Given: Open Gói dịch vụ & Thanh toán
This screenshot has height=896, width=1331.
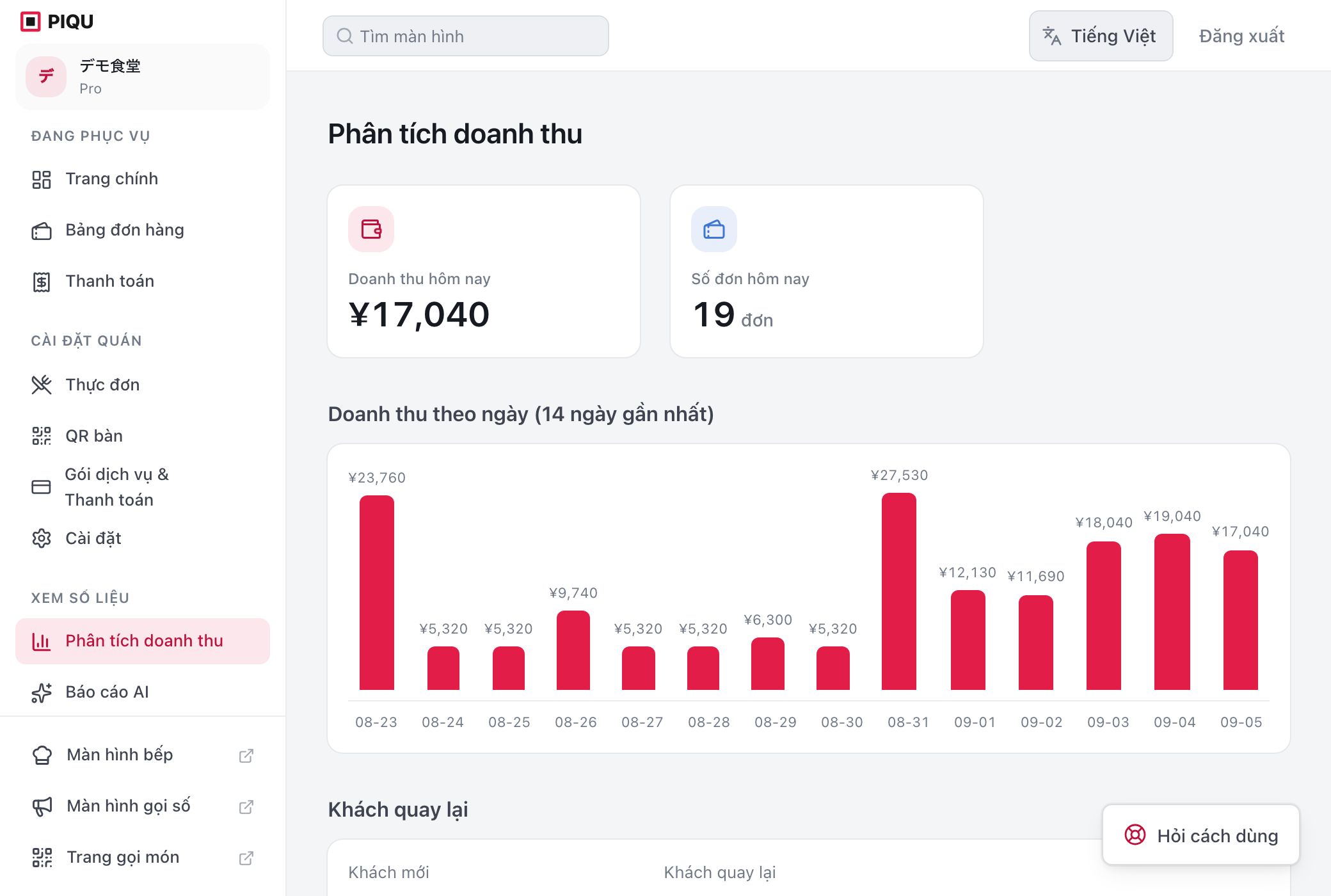Looking at the screenshot, I should tap(143, 487).
